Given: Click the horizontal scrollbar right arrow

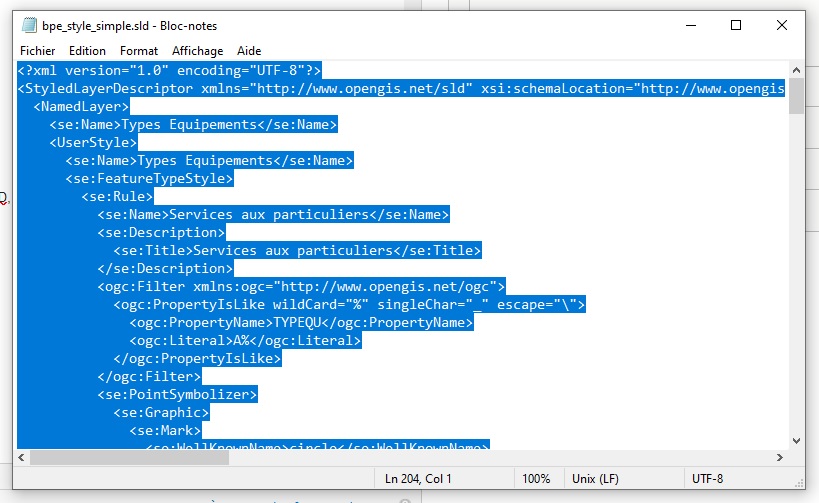Looking at the screenshot, I should pos(780,458).
